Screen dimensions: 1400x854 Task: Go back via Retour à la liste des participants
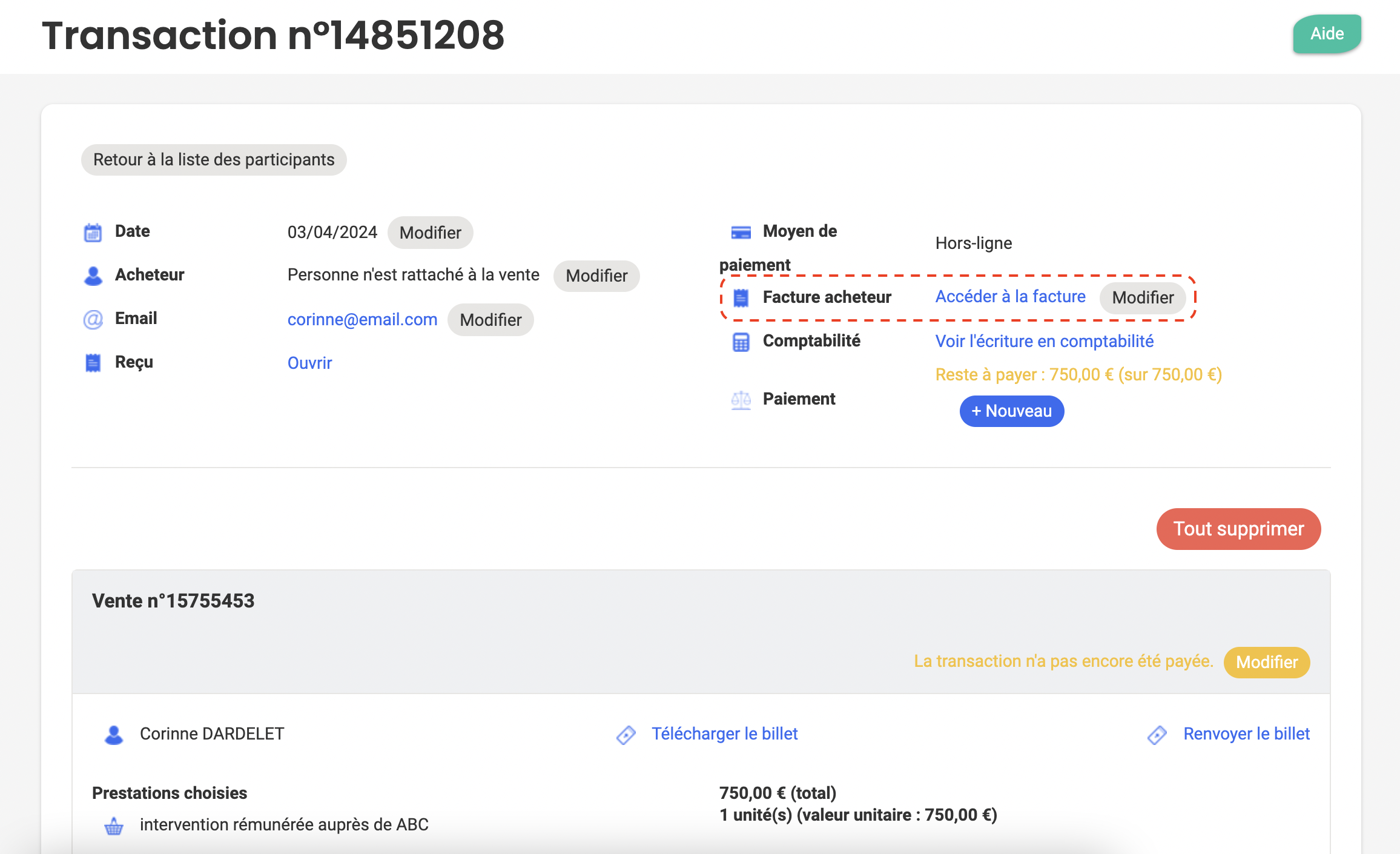214,160
